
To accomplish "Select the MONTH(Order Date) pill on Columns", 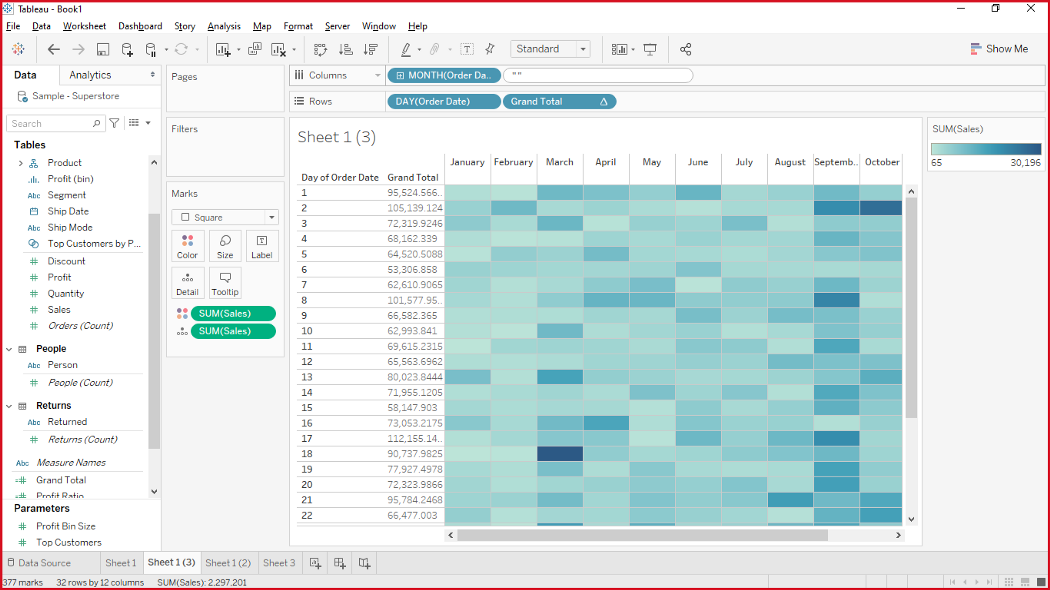I will (x=443, y=76).
